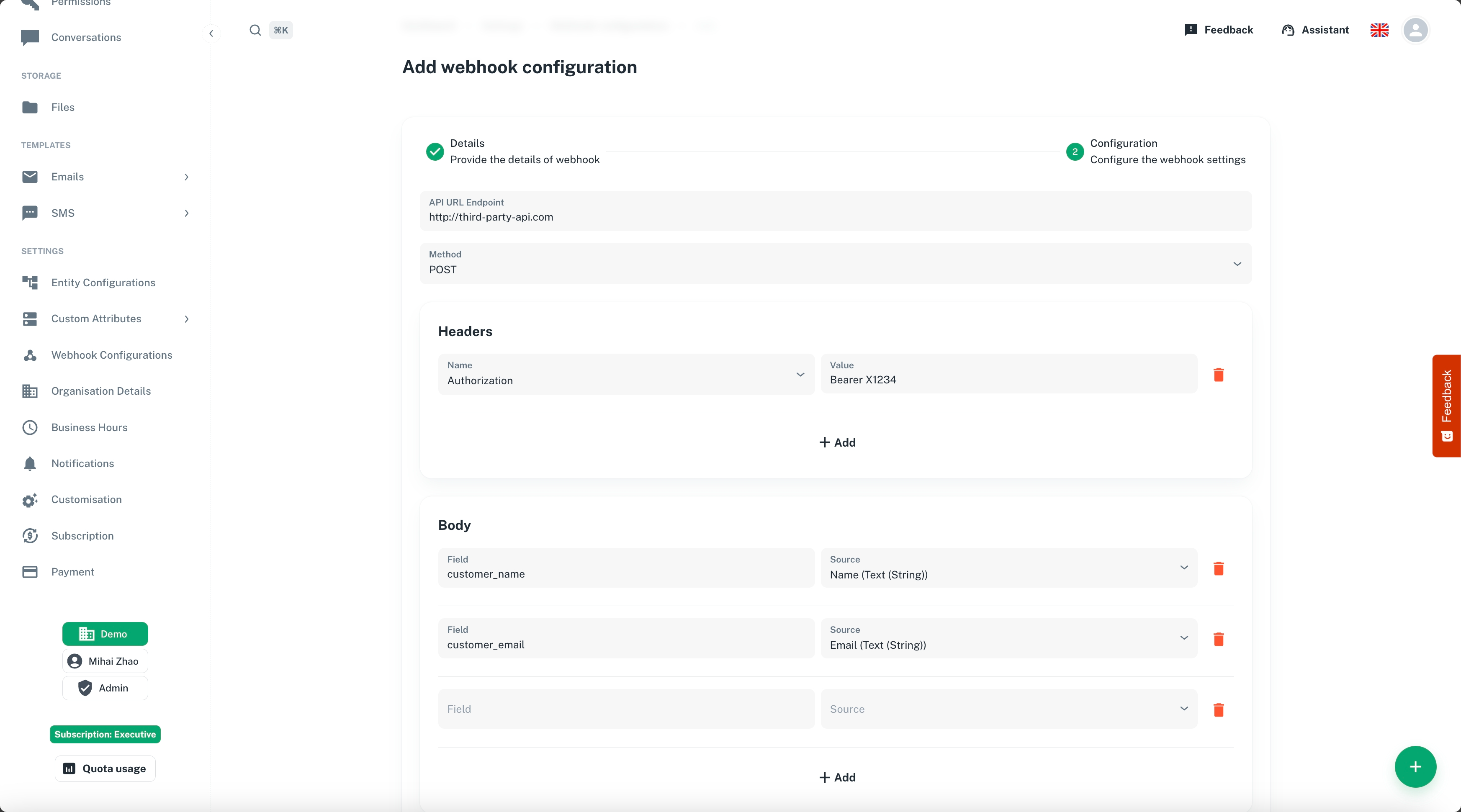Open language selector UK flag
This screenshot has height=812, width=1461.
click(x=1379, y=30)
